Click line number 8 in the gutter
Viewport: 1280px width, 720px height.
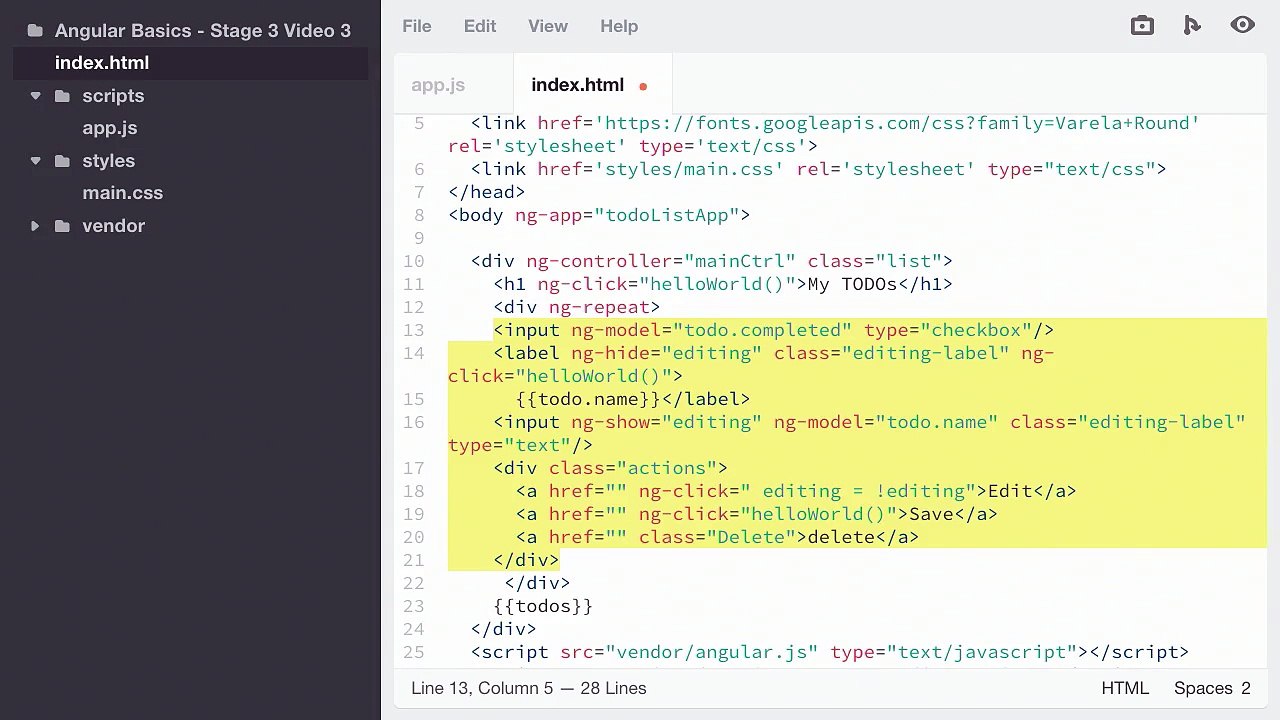(419, 215)
